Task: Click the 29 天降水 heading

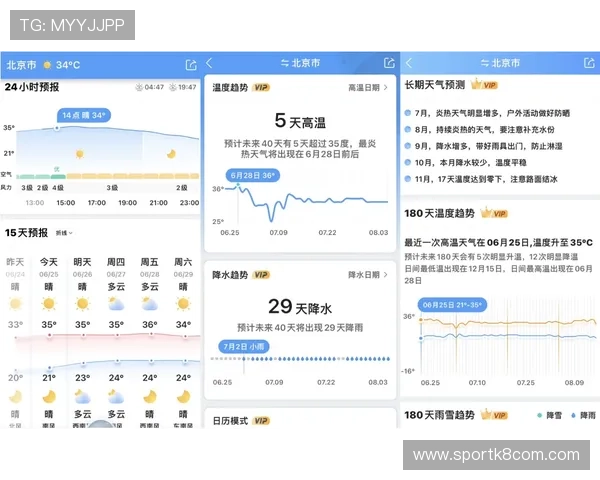Action: (x=300, y=307)
